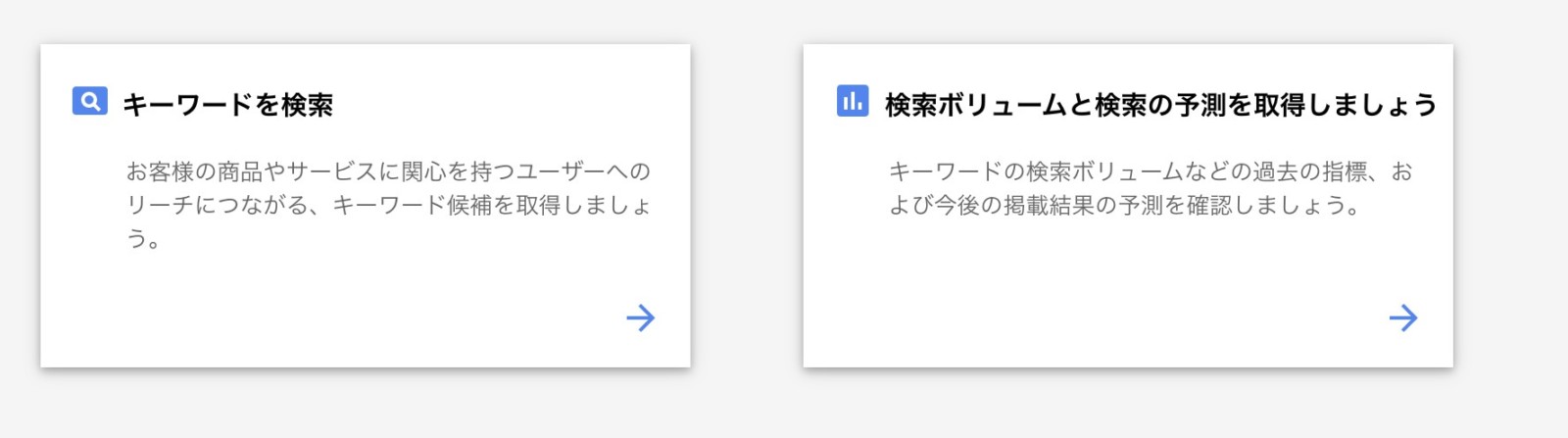Click the text キーワード候補を取得しましょう

(490, 206)
